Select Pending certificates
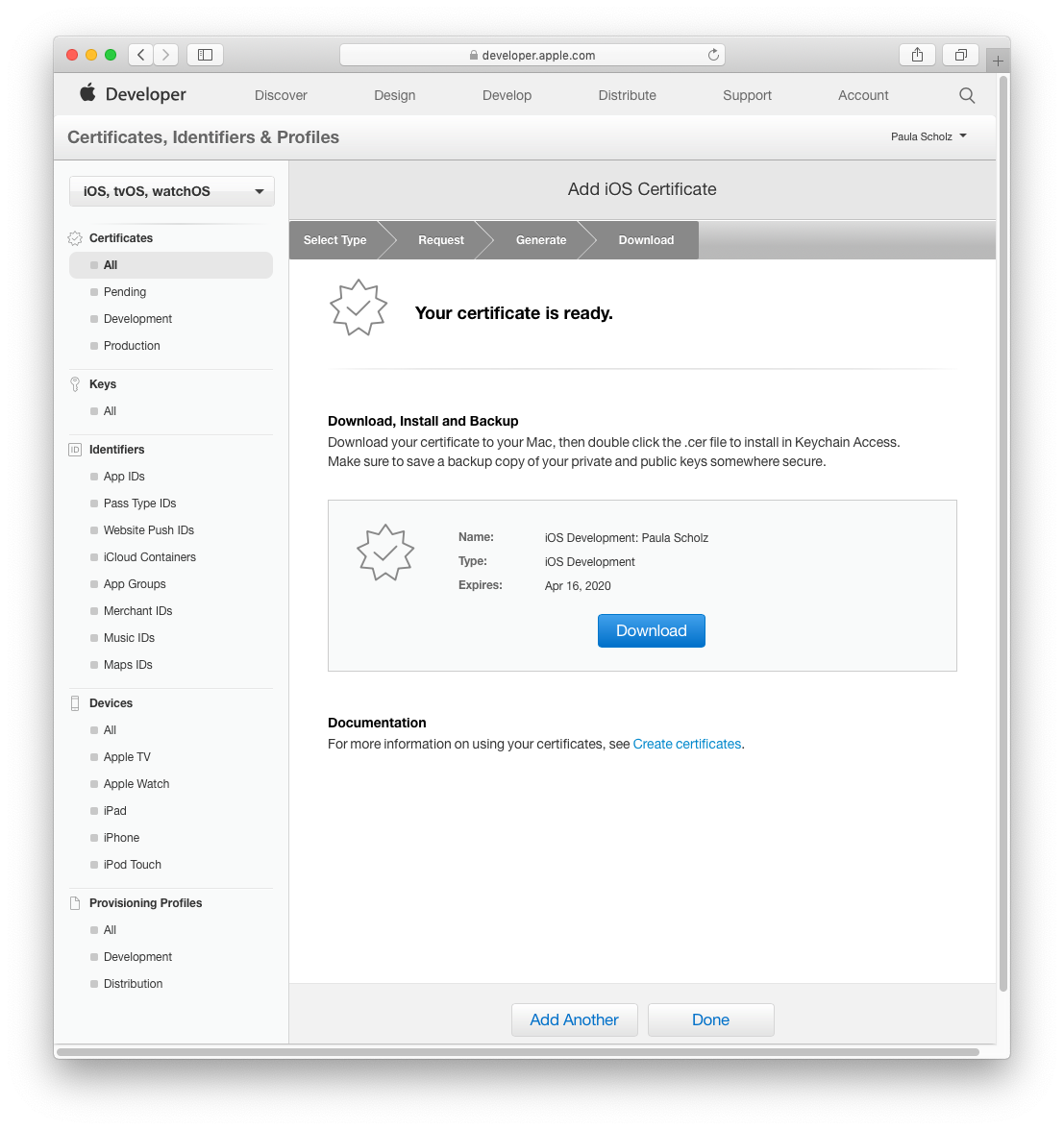This screenshot has width=1064, height=1130. [125, 292]
